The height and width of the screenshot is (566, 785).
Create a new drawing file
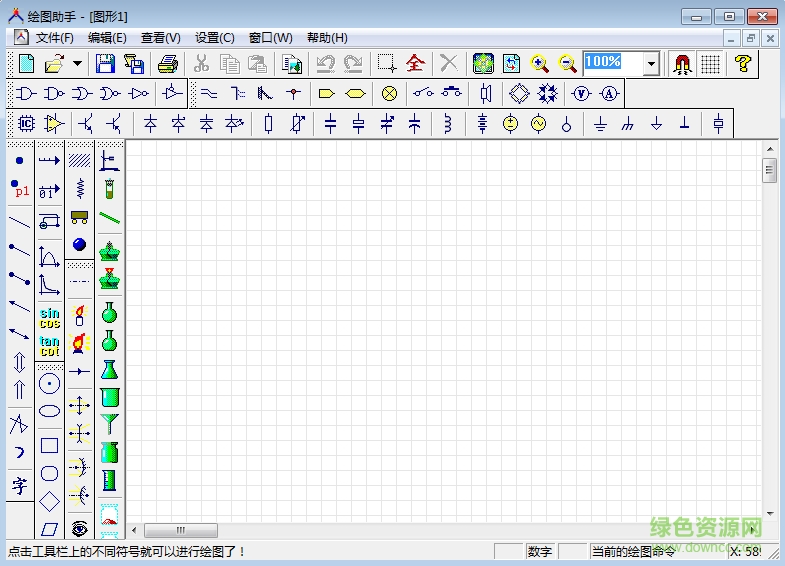point(27,64)
